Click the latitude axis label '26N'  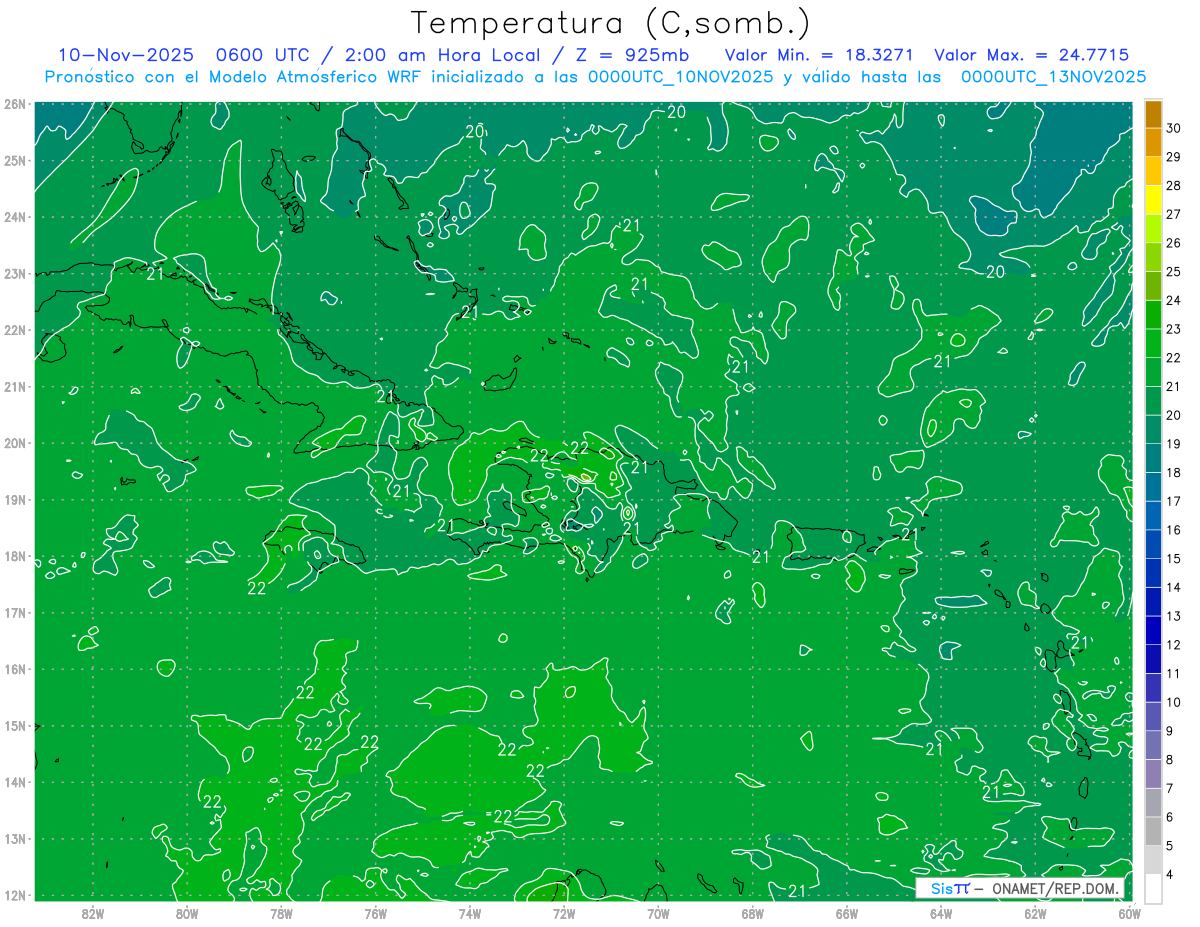(15, 104)
